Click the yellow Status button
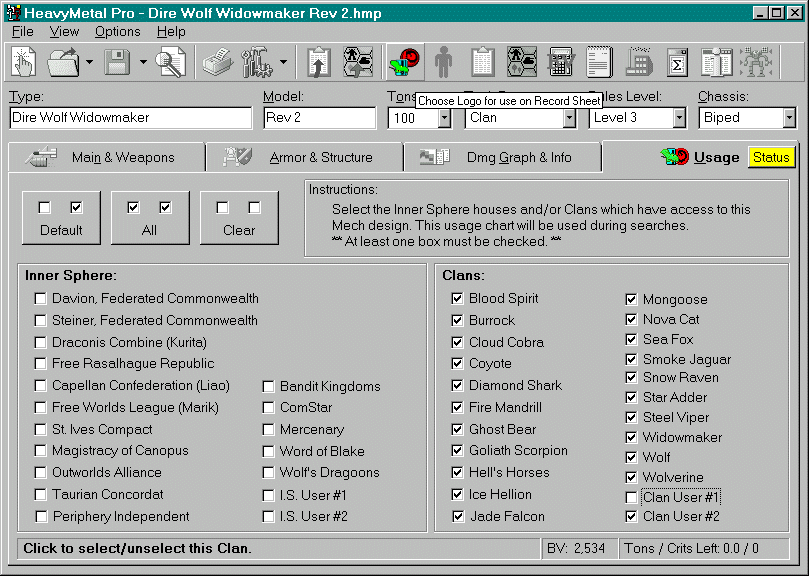809x576 pixels. pos(771,157)
